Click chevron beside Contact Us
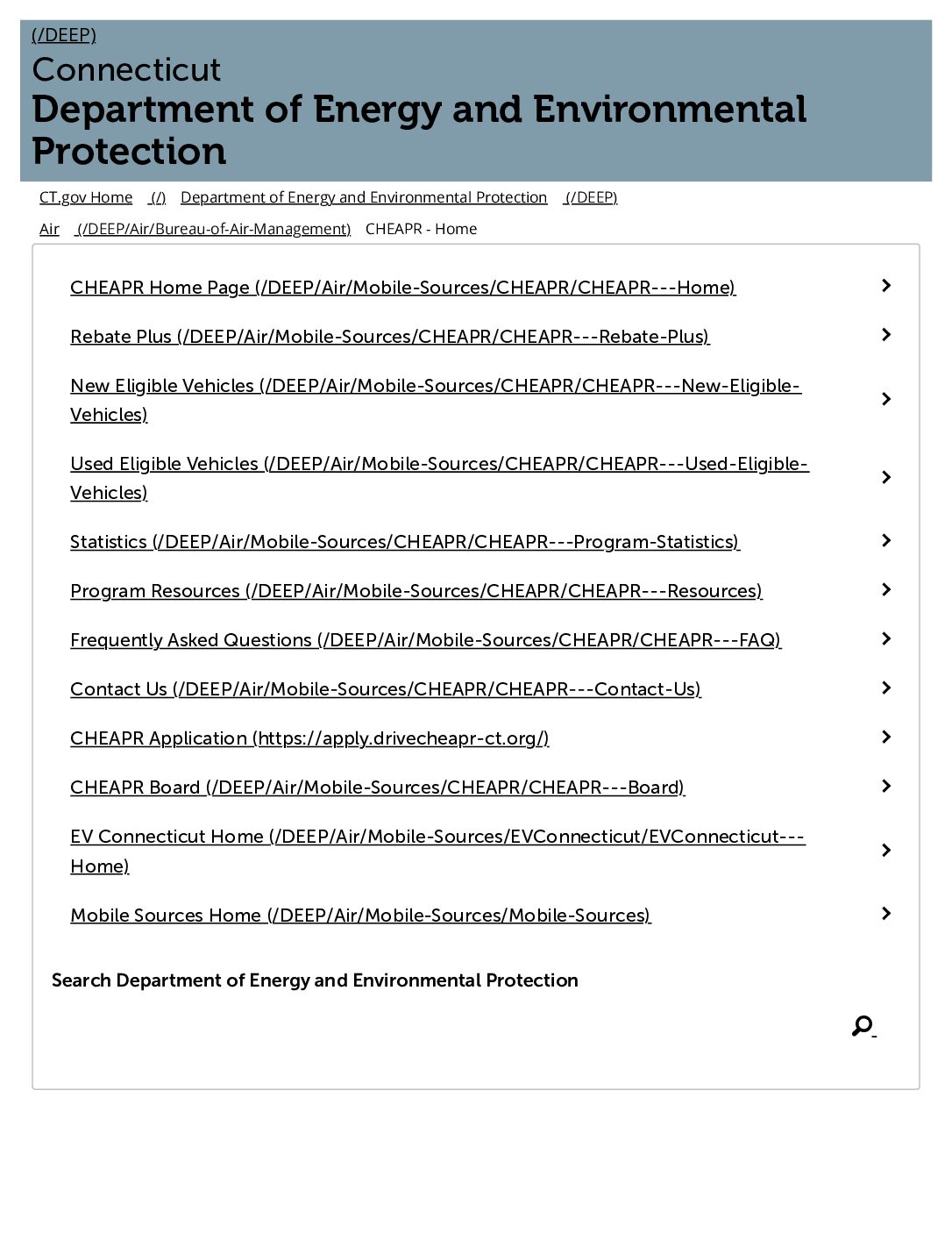952x1233 pixels. (886, 688)
